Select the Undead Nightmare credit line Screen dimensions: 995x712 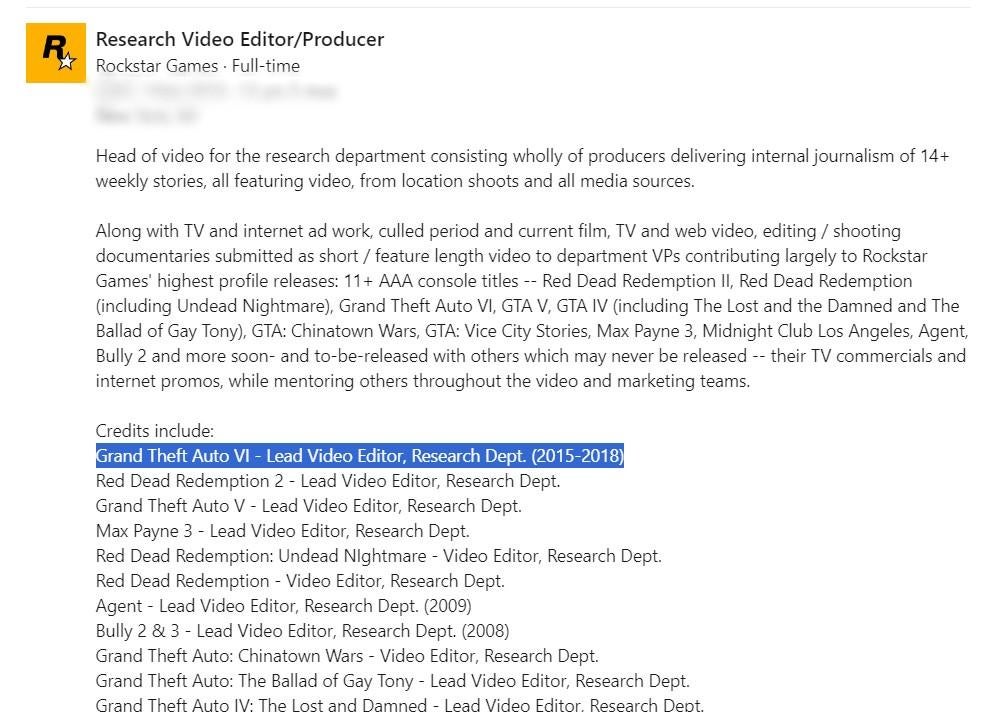point(378,556)
